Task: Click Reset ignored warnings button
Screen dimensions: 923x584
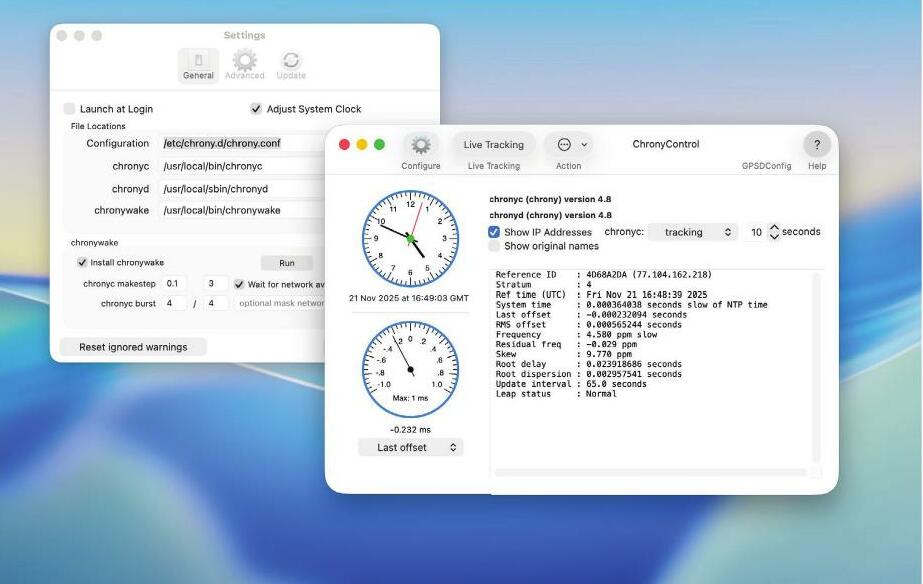Action: (x=133, y=347)
